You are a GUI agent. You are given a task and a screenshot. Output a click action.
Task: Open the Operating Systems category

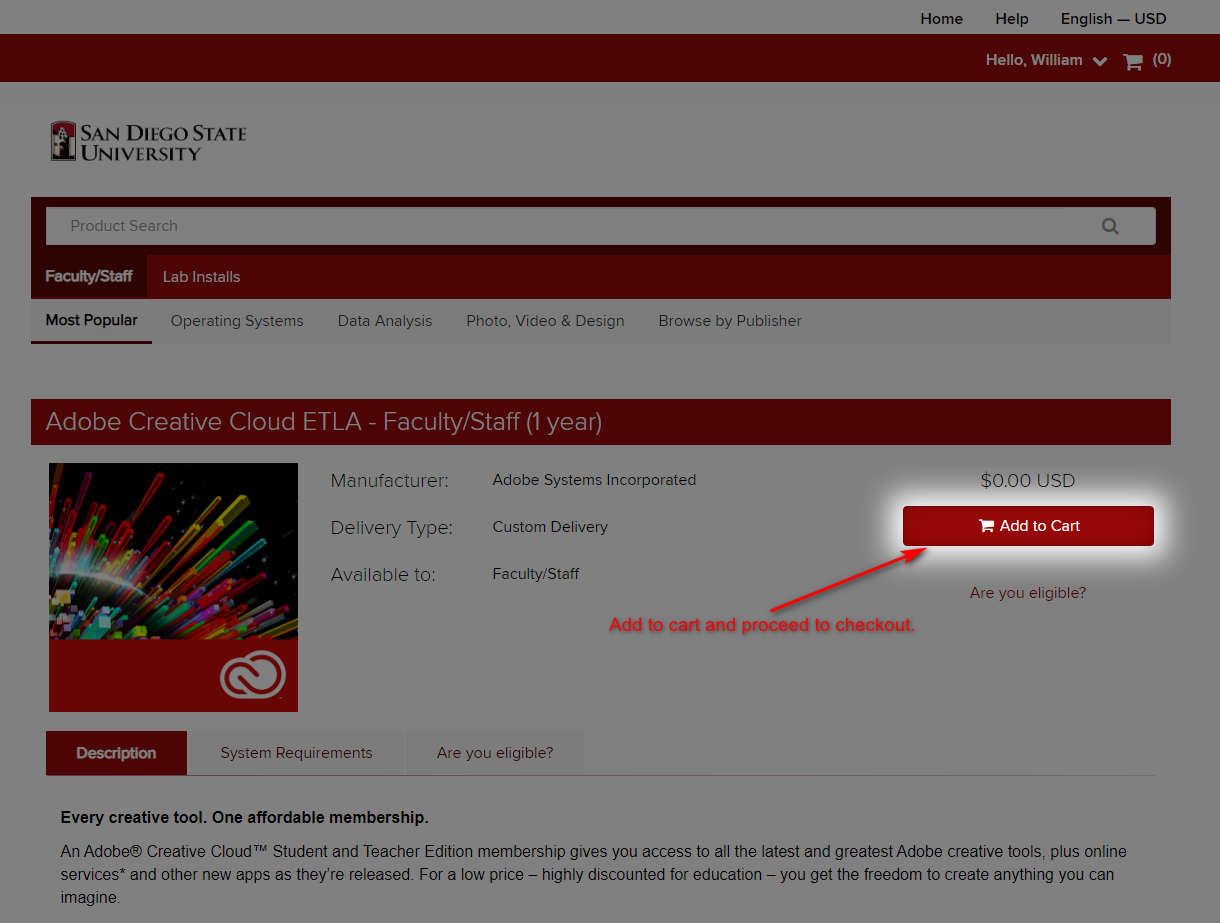coord(237,321)
